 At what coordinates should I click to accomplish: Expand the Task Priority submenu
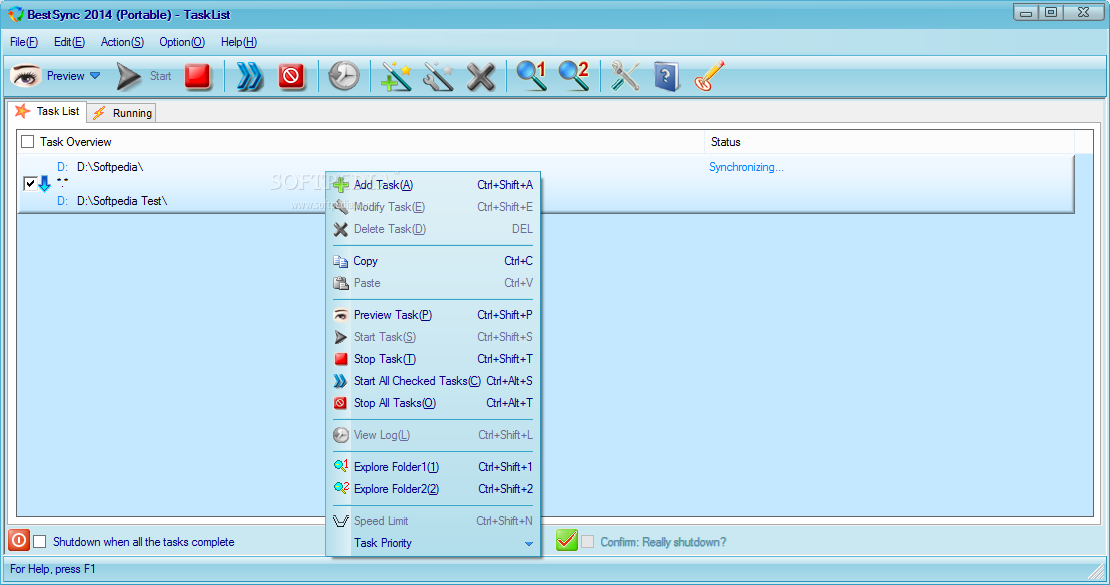(433, 543)
